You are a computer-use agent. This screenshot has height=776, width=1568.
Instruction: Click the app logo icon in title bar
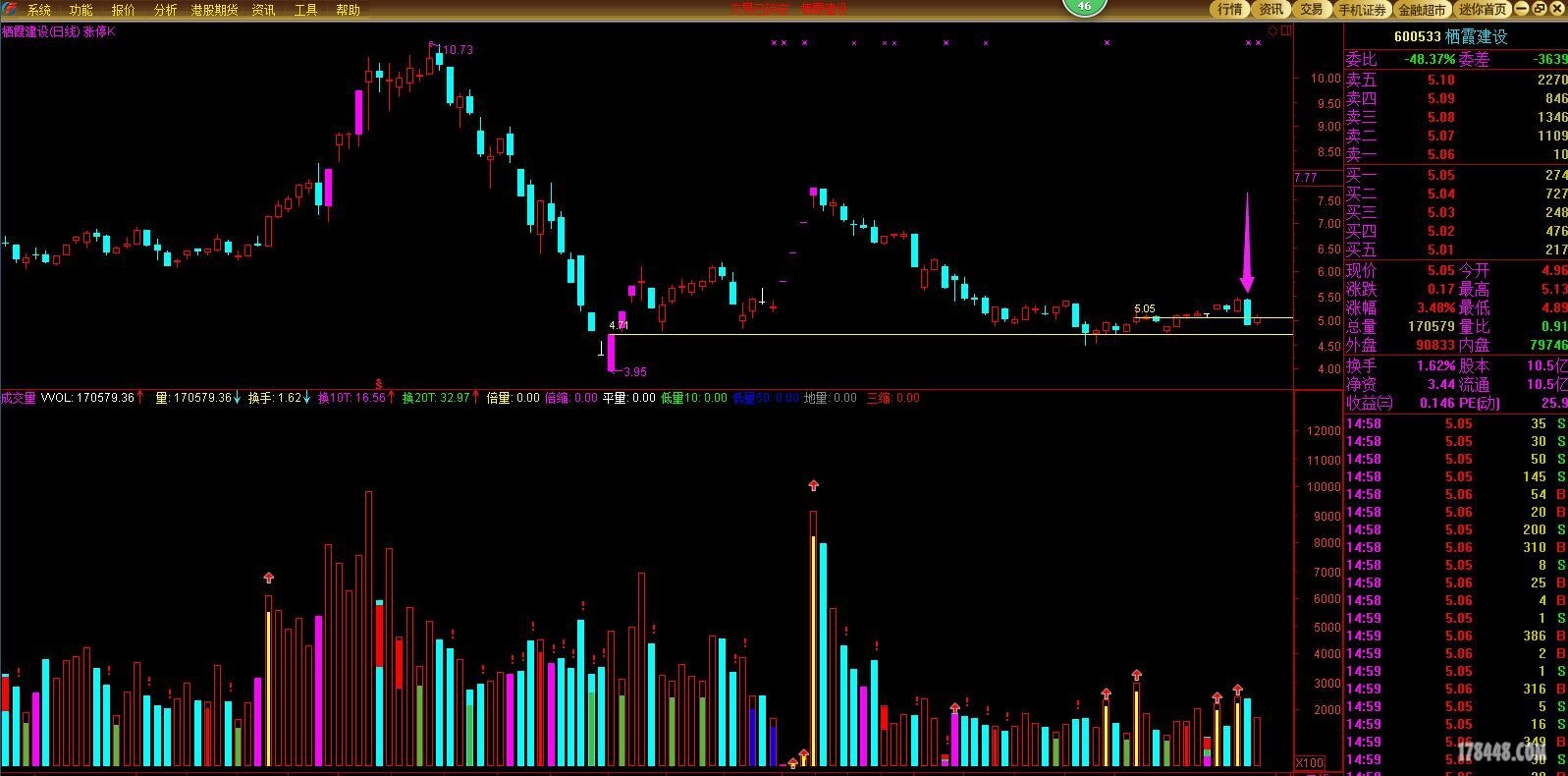(10, 9)
